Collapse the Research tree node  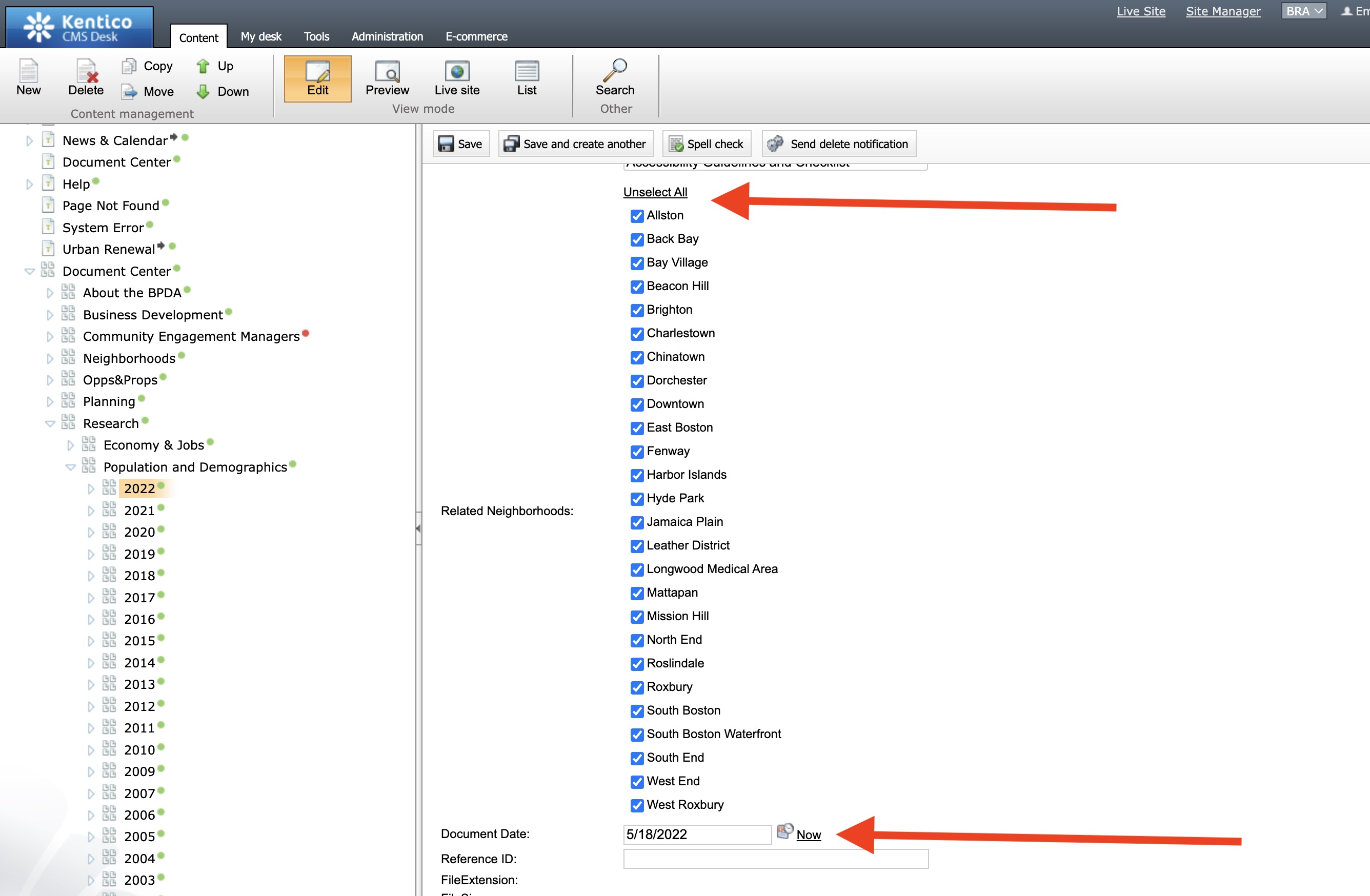point(50,424)
